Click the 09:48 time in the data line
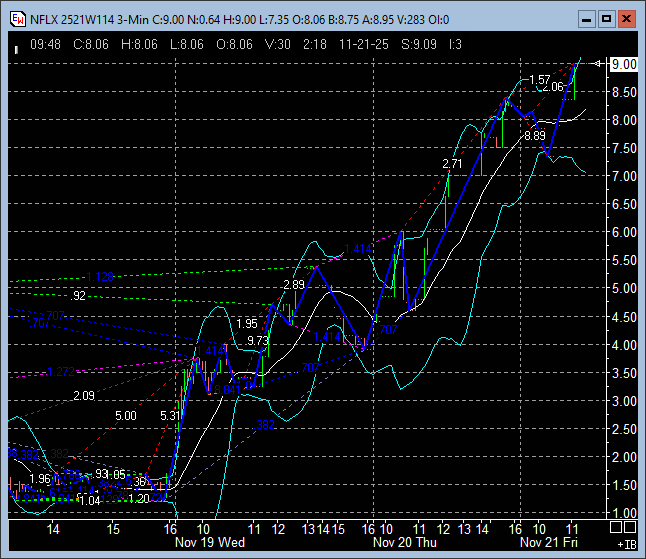Viewport: 646px width, 559px height. [x=47, y=44]
